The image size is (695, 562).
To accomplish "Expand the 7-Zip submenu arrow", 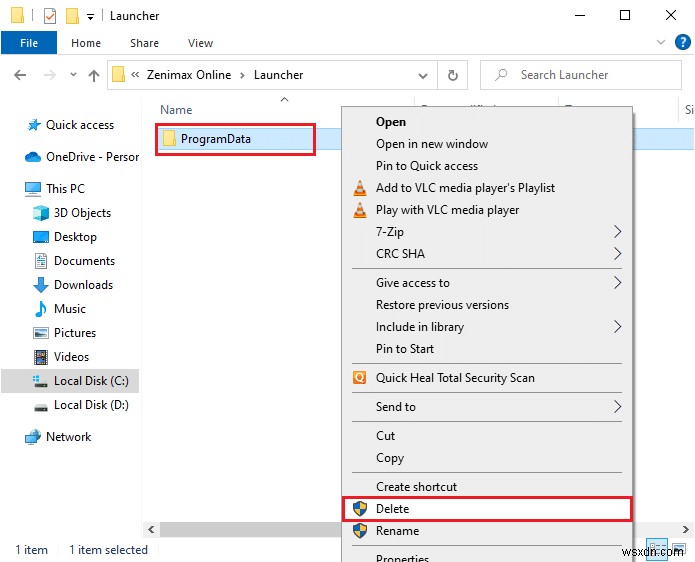I will click(x=617, y=232).
